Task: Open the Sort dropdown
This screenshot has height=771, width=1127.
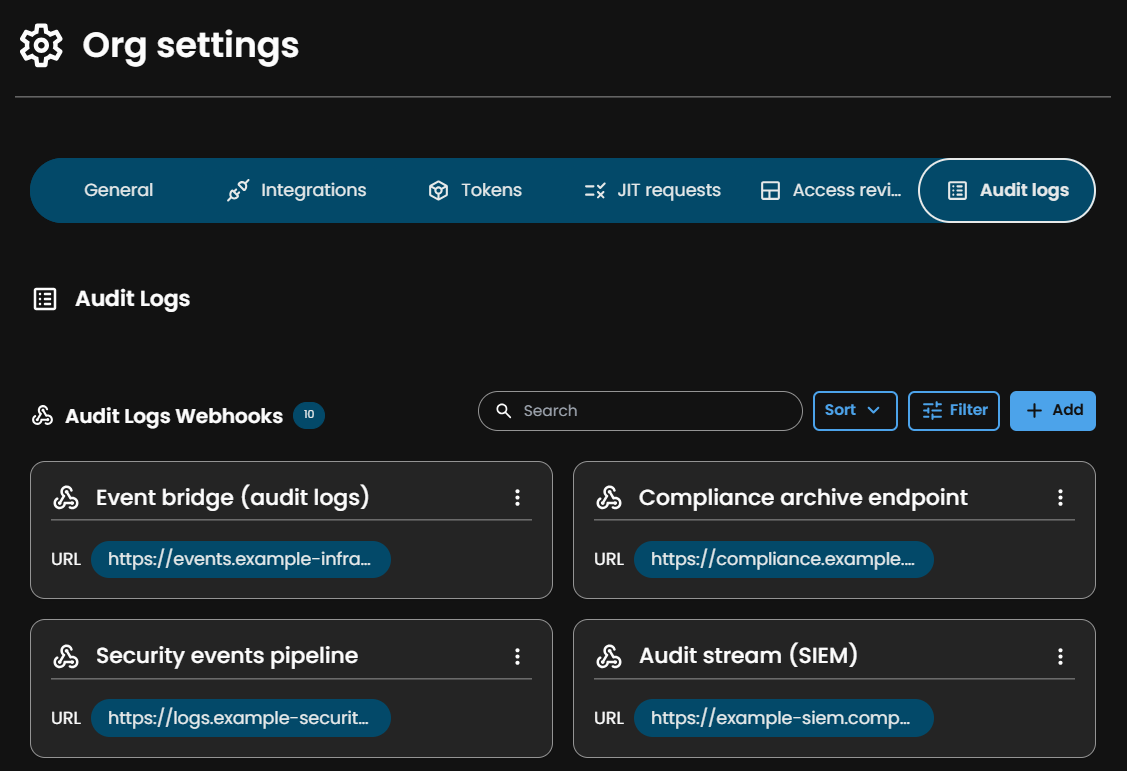Action: (x=855, y=411)
